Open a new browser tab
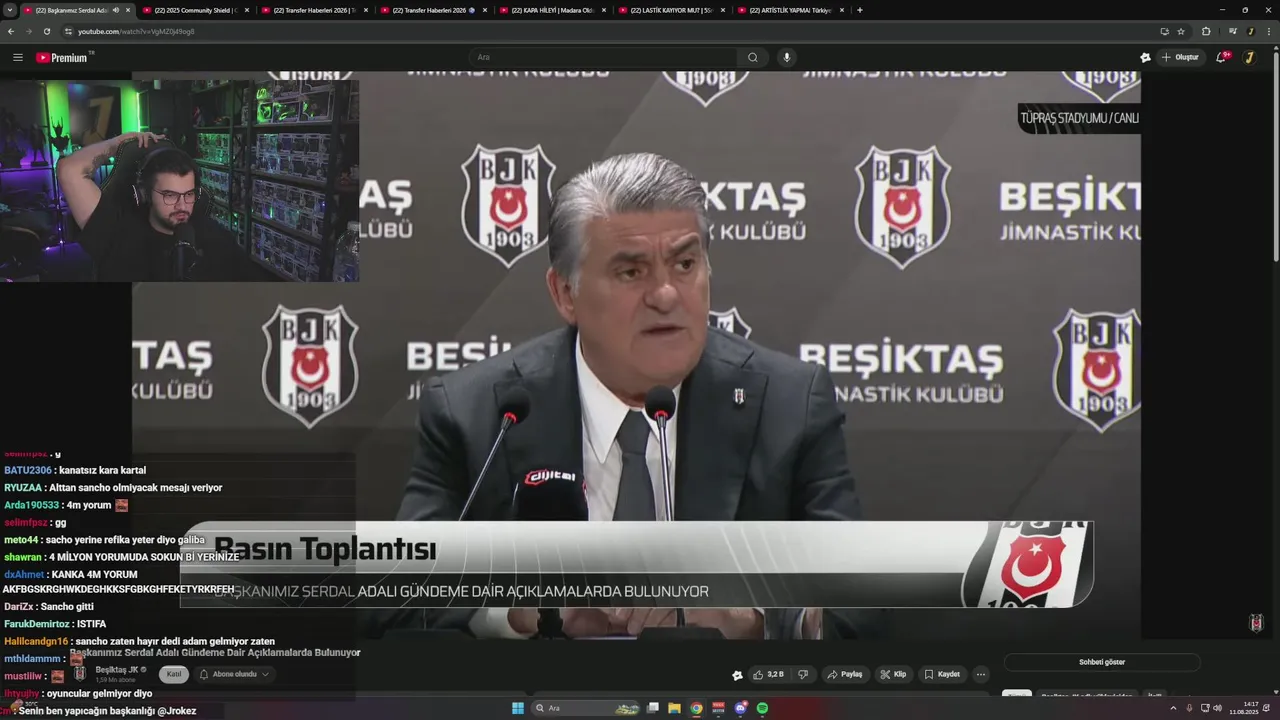 tap(860, 10)
